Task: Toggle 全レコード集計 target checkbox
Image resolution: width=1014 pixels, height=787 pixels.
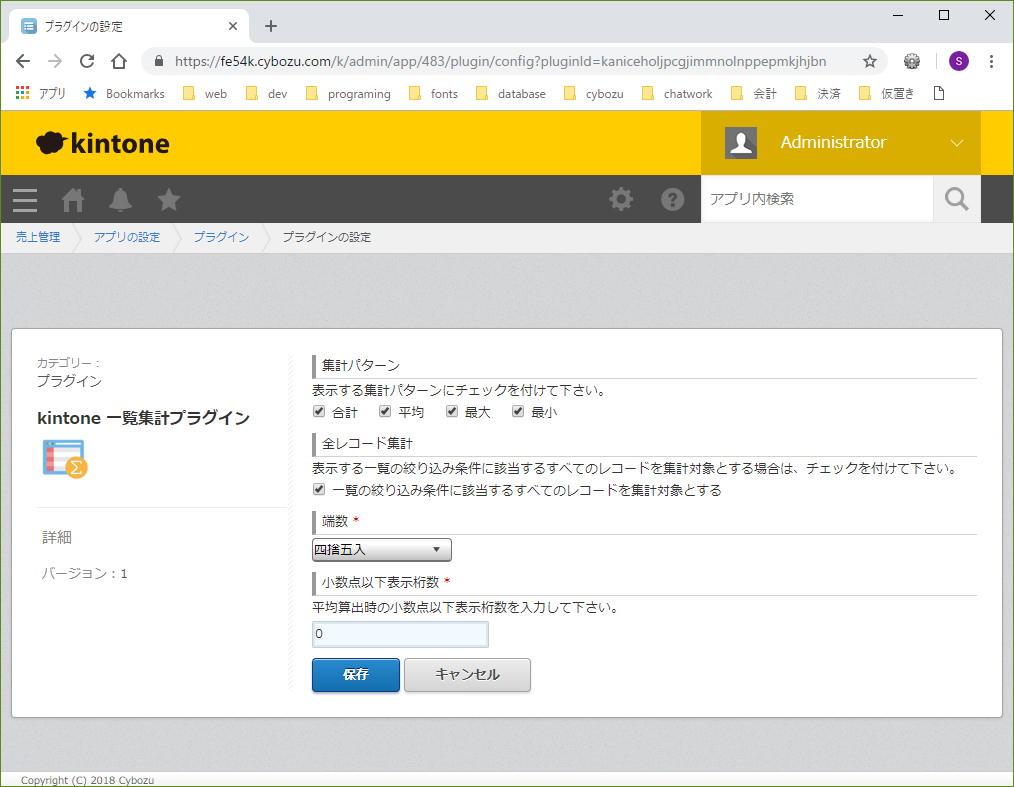Action: coord(319,489)
